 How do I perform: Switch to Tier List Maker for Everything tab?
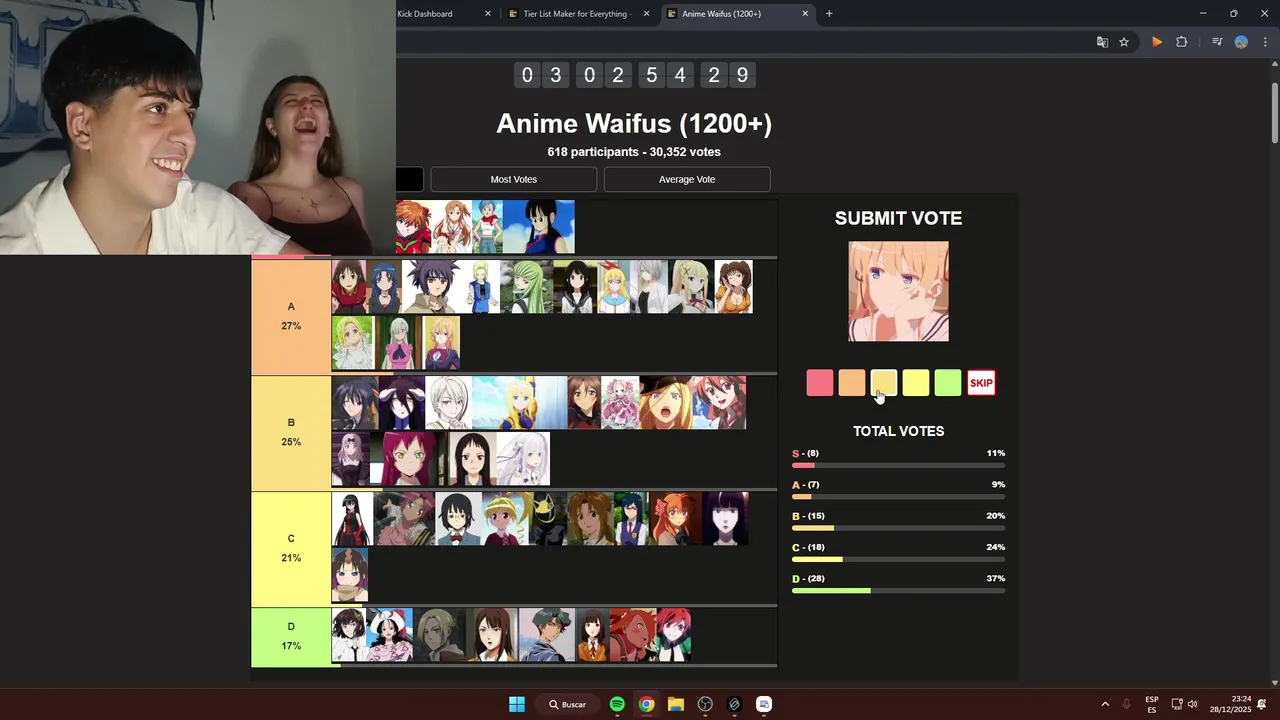pos(578,14)
